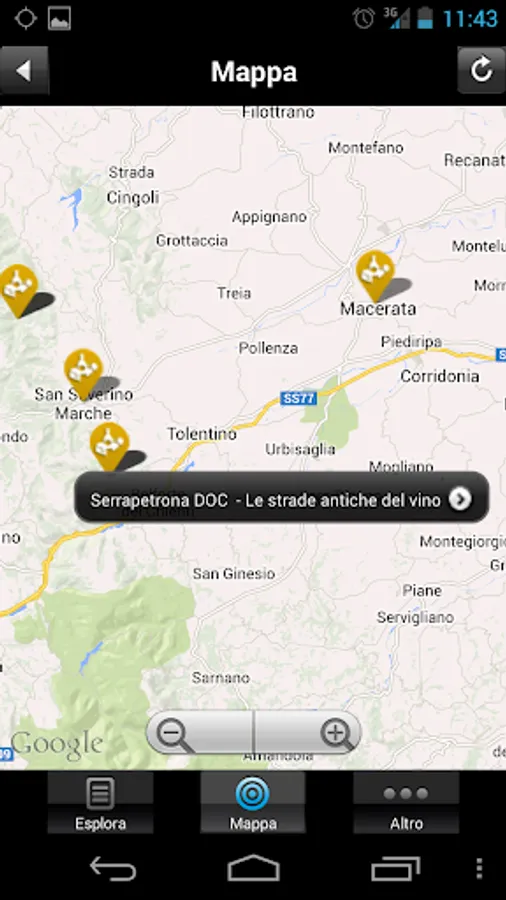Viewport: 506px width, 900px height.
Task: Tap the Android back navigation button
Action: [113, 868]
